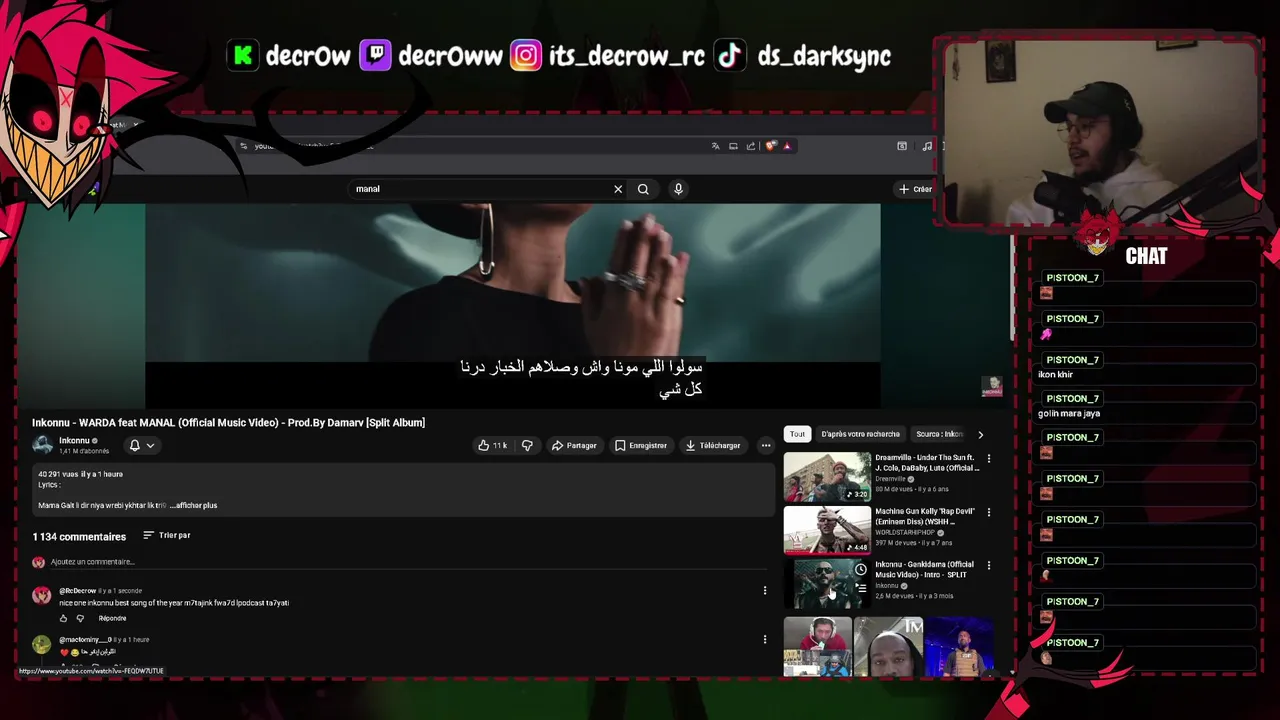The width and height of the screenshot is (1280, 720).
Task: Open three-dot menu for Genkidama video
Action: click(989, 565)
